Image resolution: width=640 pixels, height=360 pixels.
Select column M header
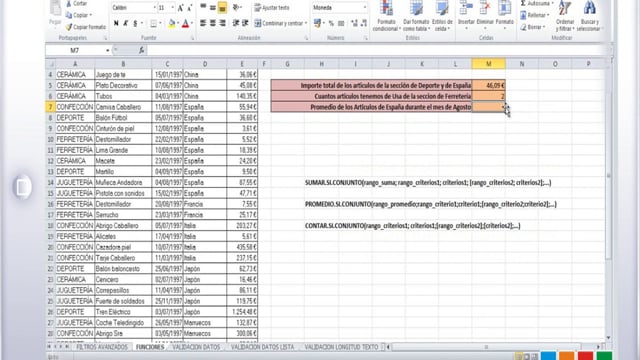[x=489, y=64]
